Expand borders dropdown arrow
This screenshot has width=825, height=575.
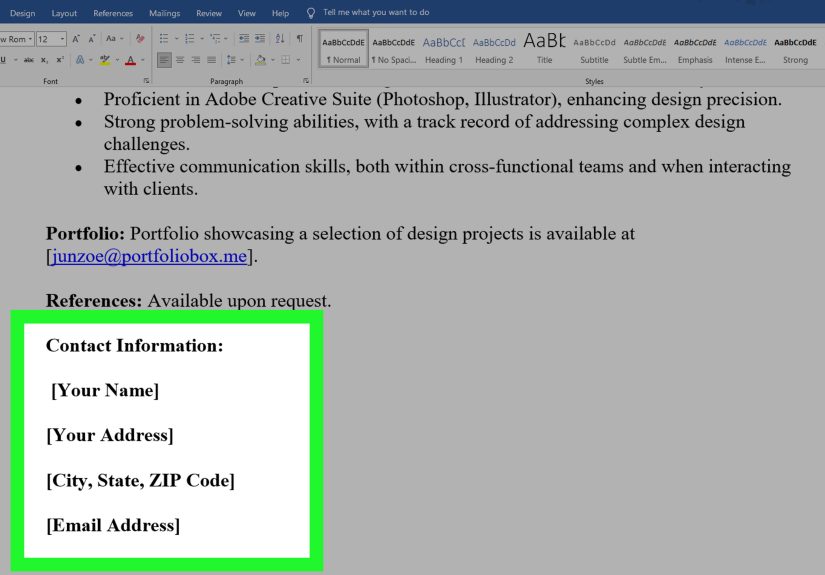click(x=298, y=60)
